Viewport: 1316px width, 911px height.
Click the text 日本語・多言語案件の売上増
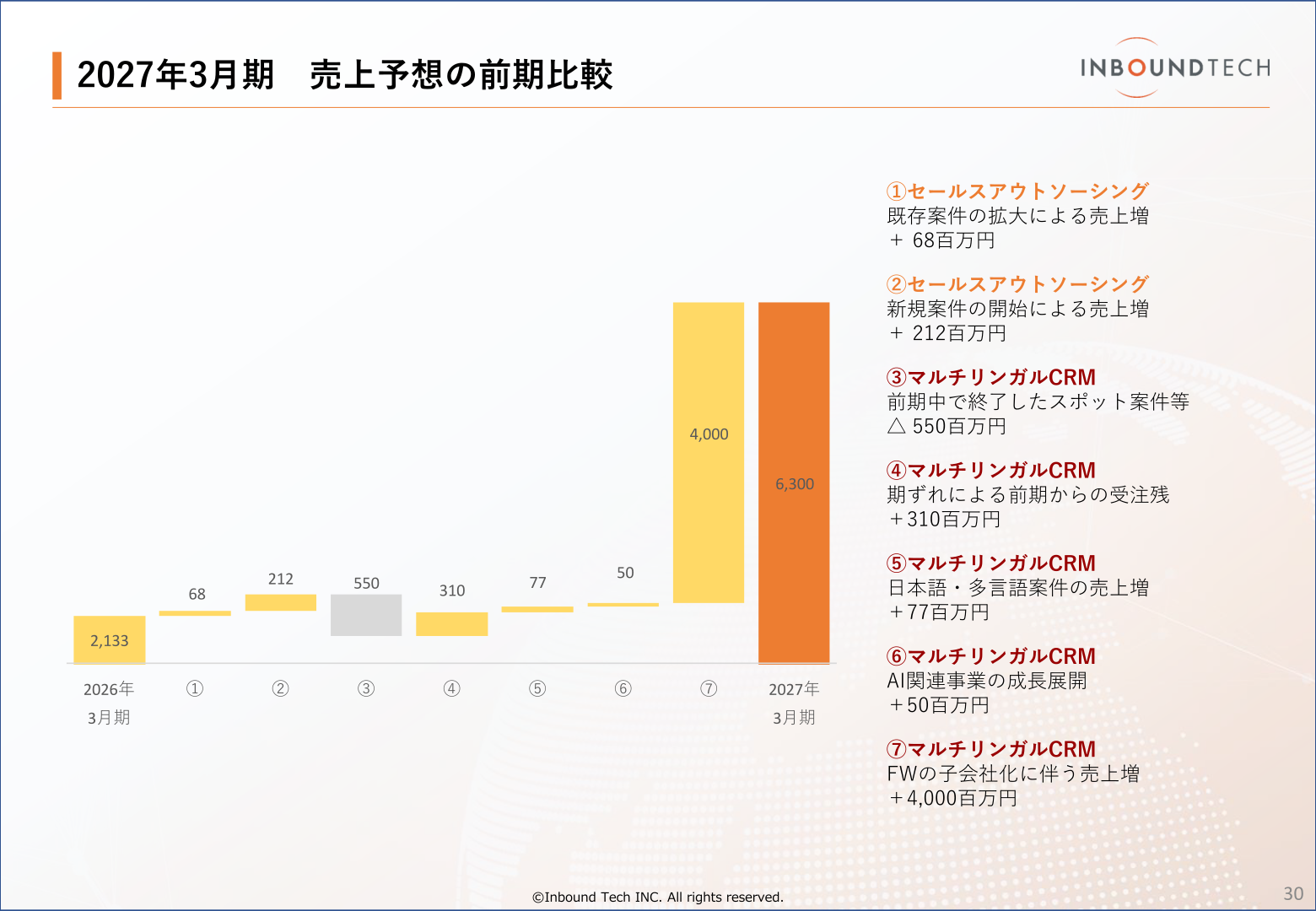[1018, 587]
